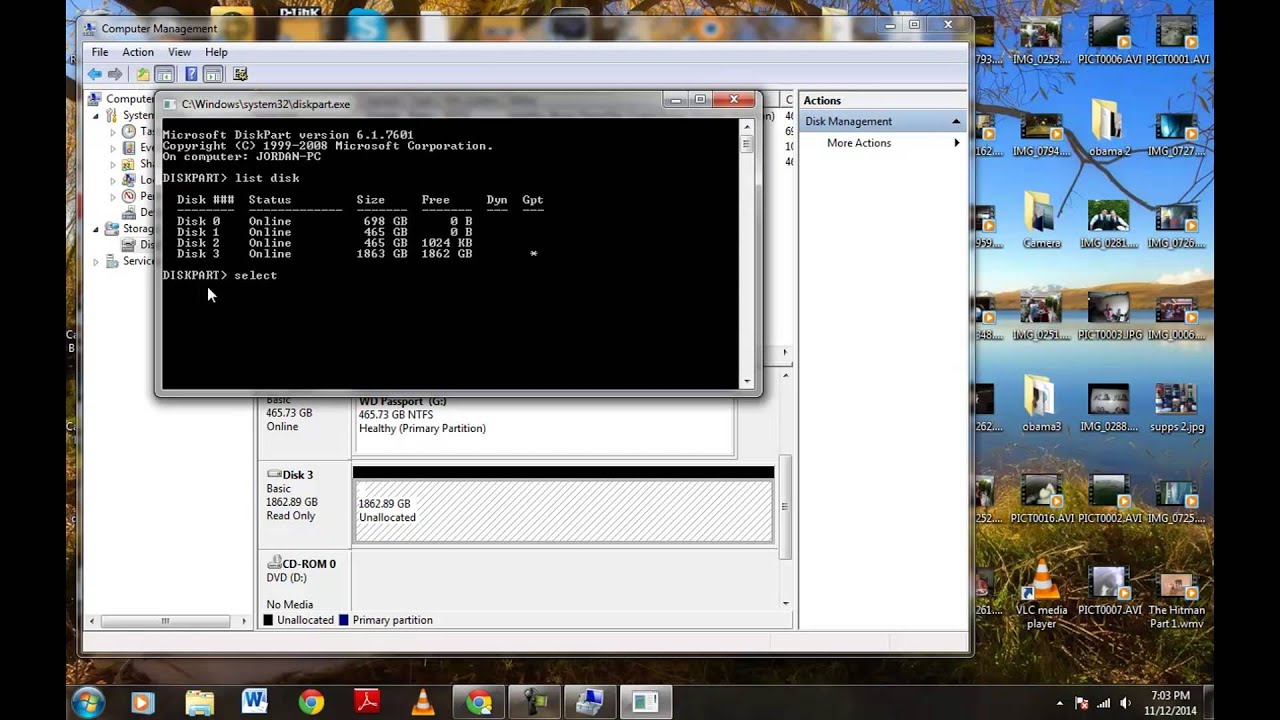This screenshot has width=1280, height=720.
Task: Select the Disk Management tree icon
Action: coord(128,244)
